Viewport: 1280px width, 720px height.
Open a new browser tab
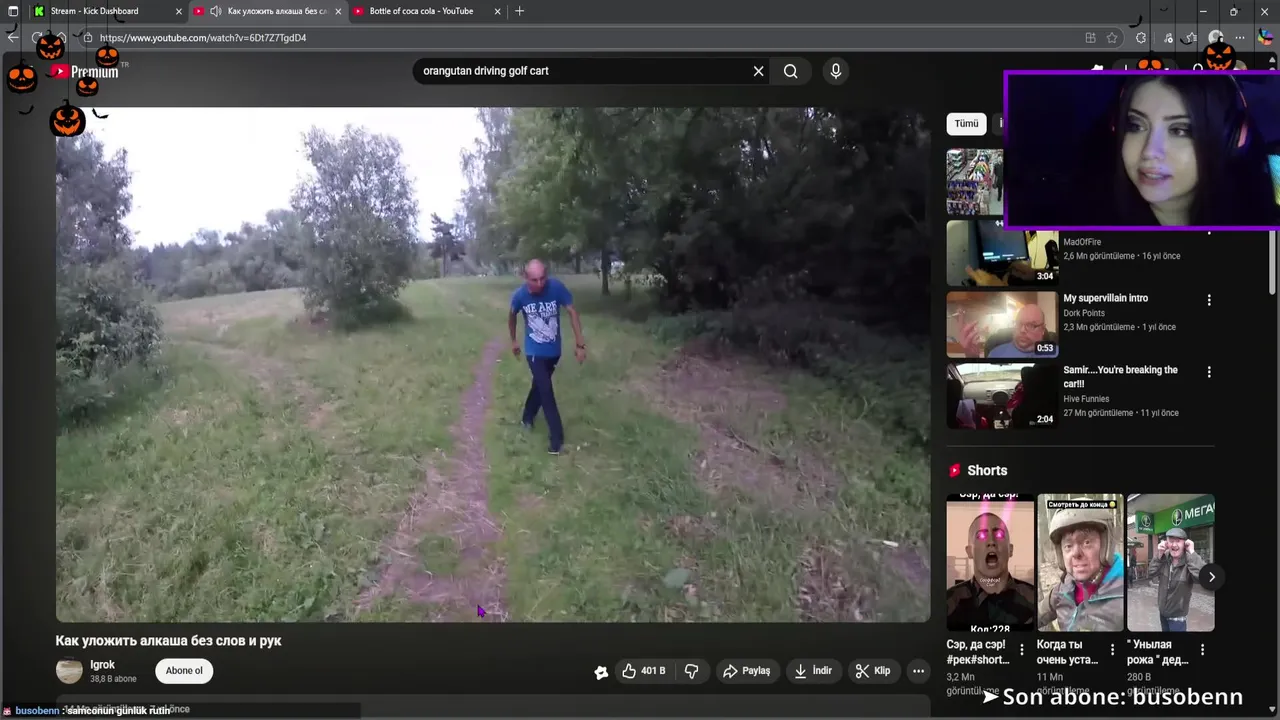(519, 11)
